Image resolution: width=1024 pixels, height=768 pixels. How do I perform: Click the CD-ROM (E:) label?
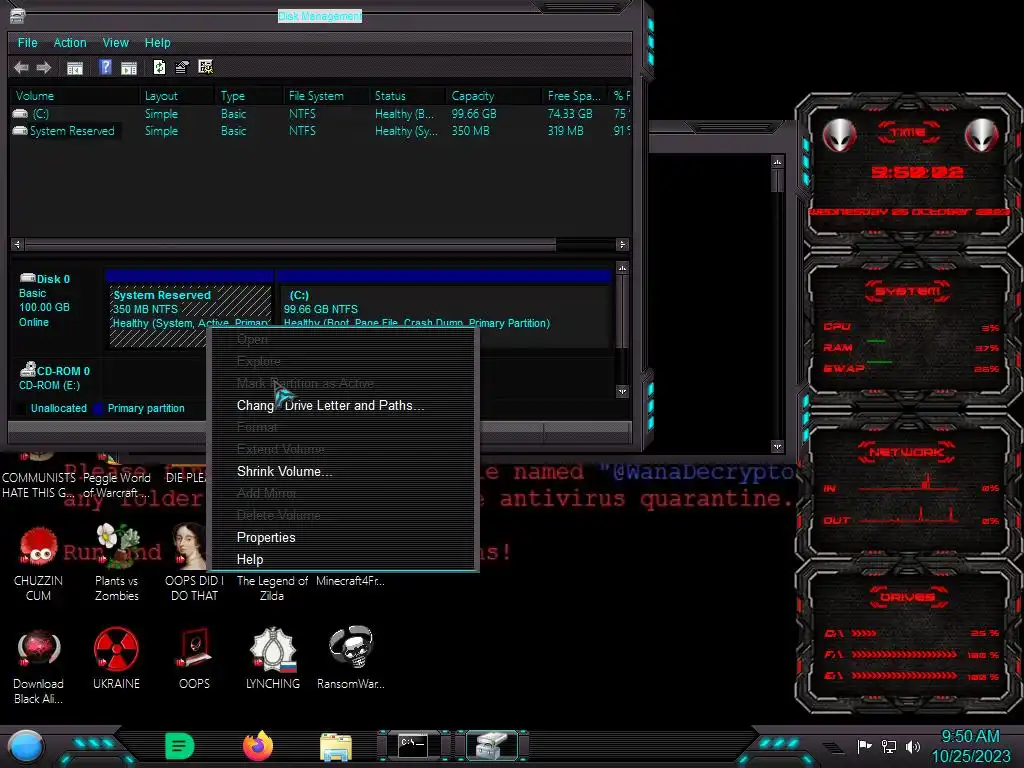pos(50,385)
